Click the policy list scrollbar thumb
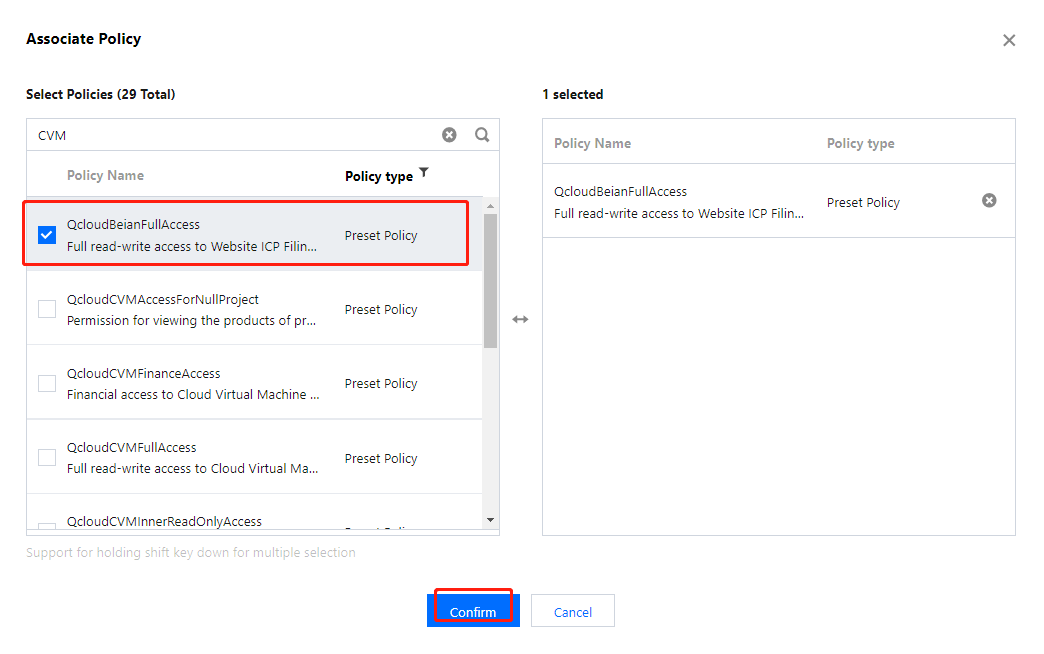 [491, 280]
